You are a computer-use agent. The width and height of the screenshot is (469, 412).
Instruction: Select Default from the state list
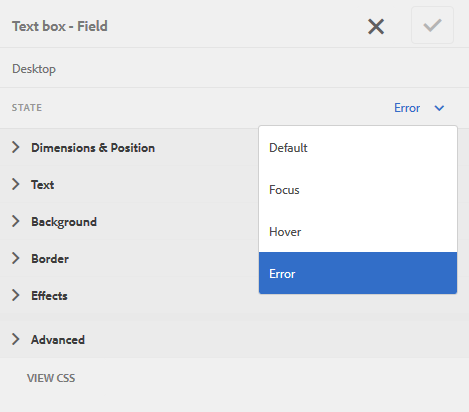[358, 148]
